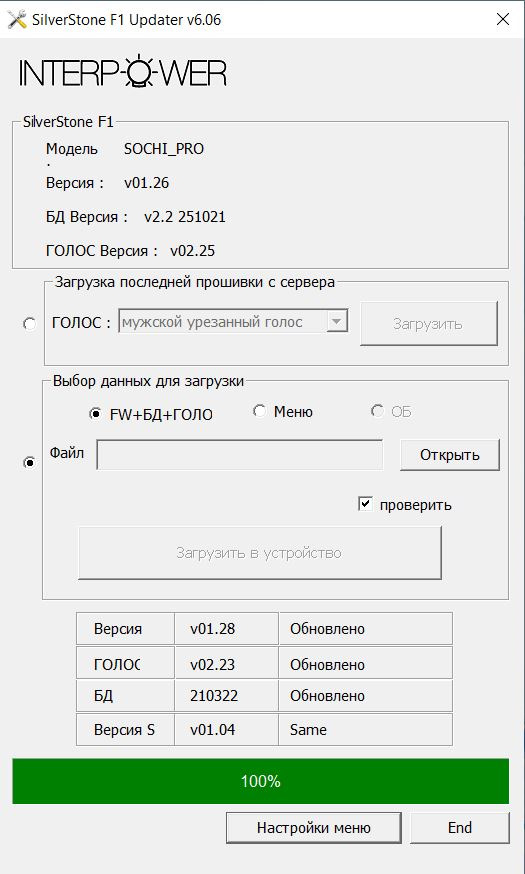The height and width of the screenshot is (874, 525).
Task: Open the мужской урезанный голос combo box
Action: [233, 322]
